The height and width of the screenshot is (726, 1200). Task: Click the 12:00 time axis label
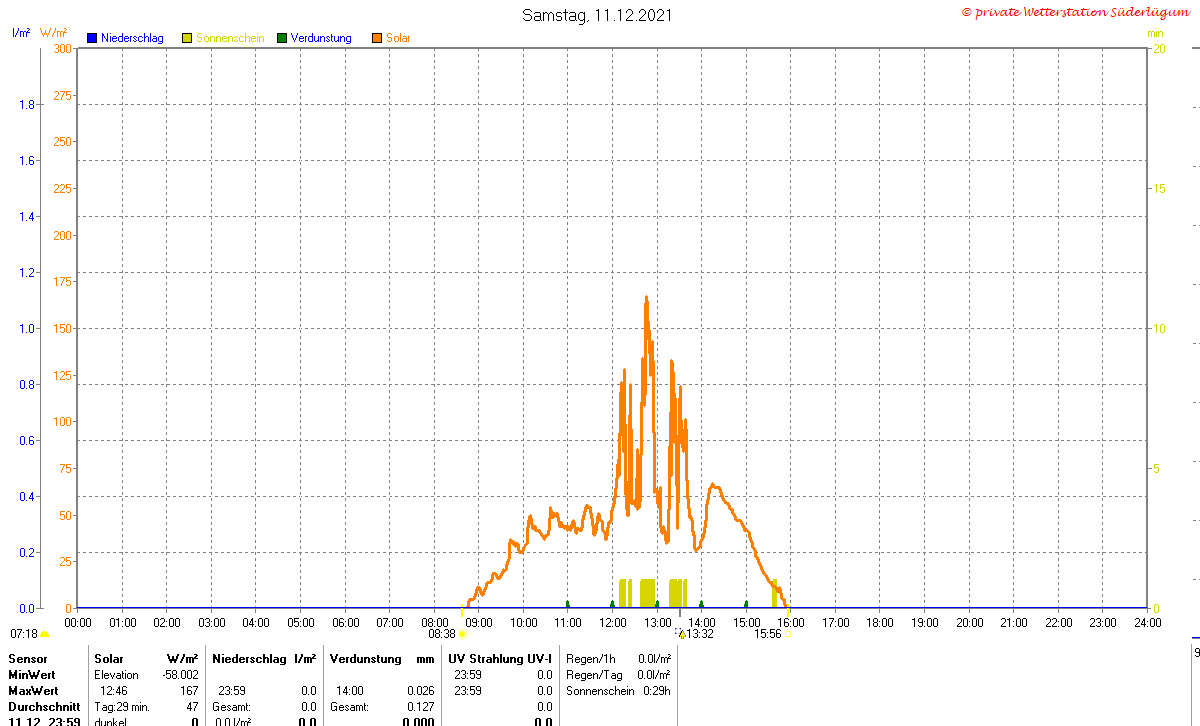pyautogui.click(x=612, y=622)
